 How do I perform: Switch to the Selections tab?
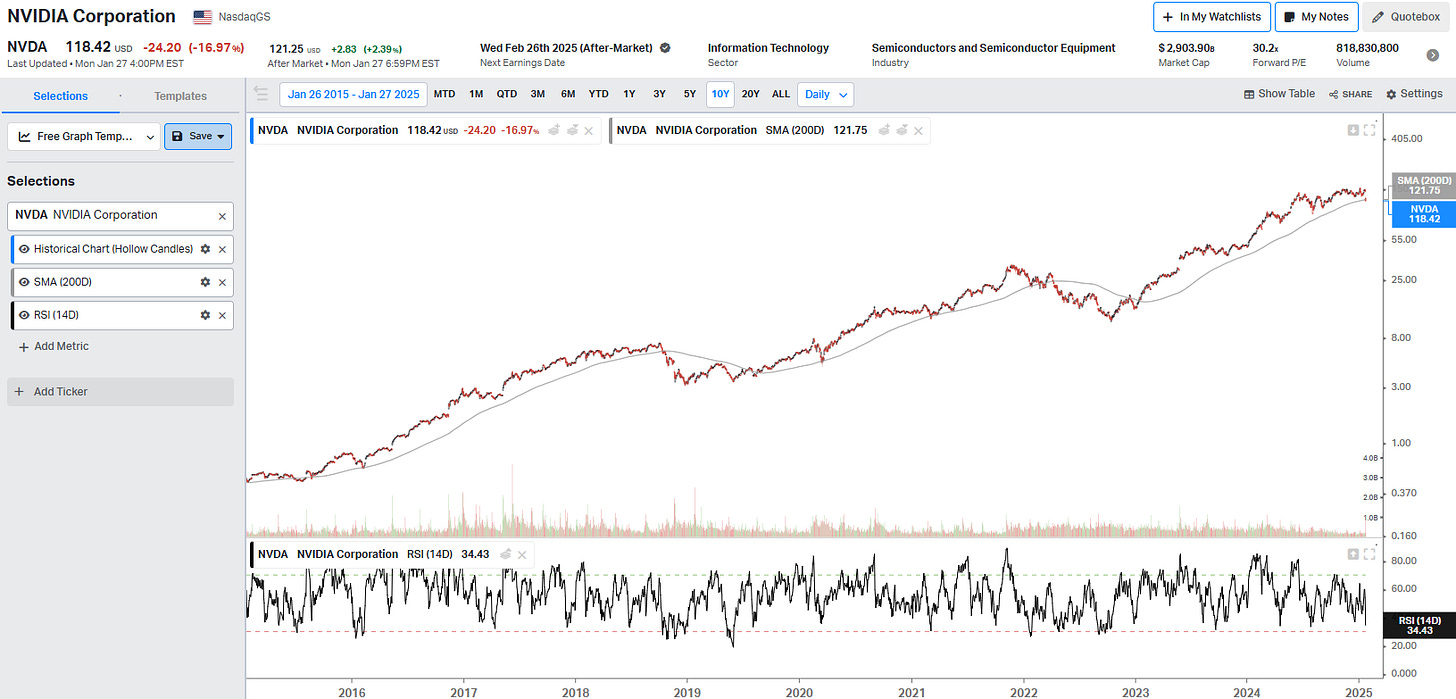(60, 96)
